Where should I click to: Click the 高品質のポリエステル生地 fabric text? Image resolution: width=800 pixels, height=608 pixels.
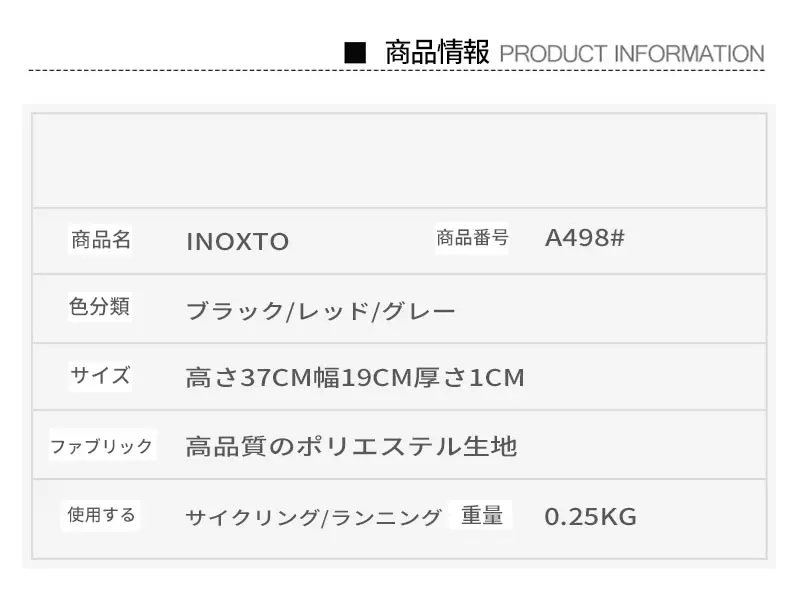351,446
